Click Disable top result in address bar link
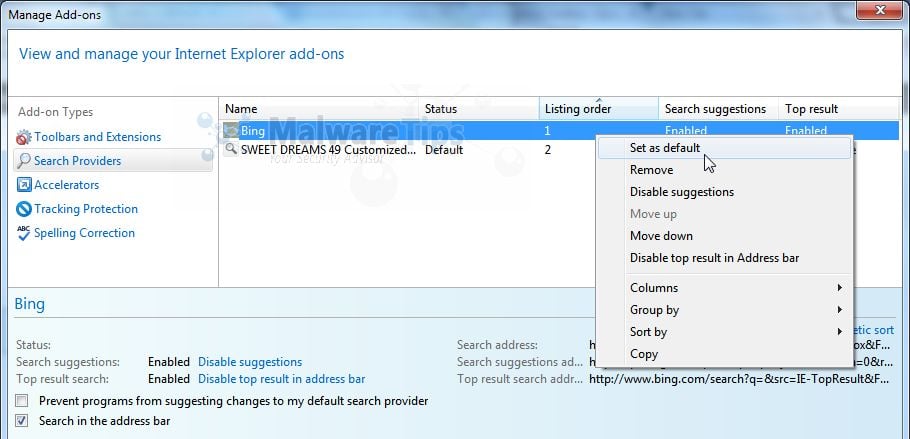The width and height of the screenshot is (910, 439). pos(281,379)
